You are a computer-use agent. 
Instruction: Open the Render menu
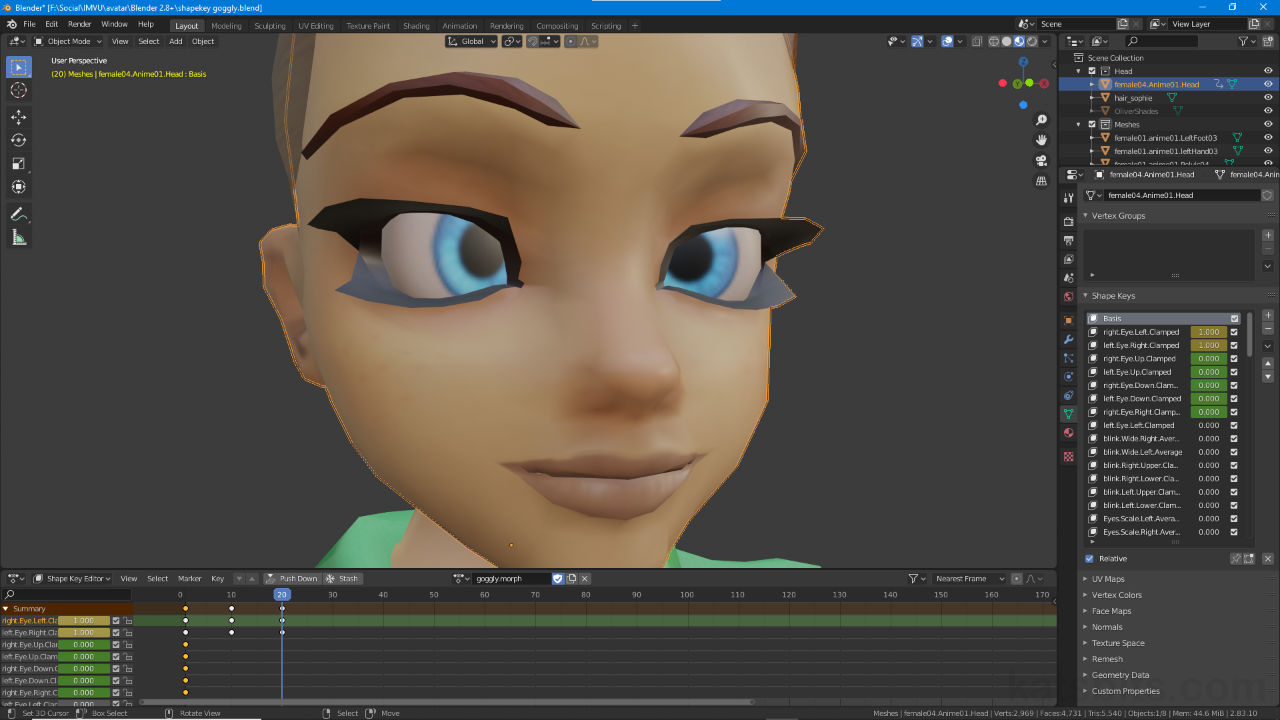click(x=80, y=24)
